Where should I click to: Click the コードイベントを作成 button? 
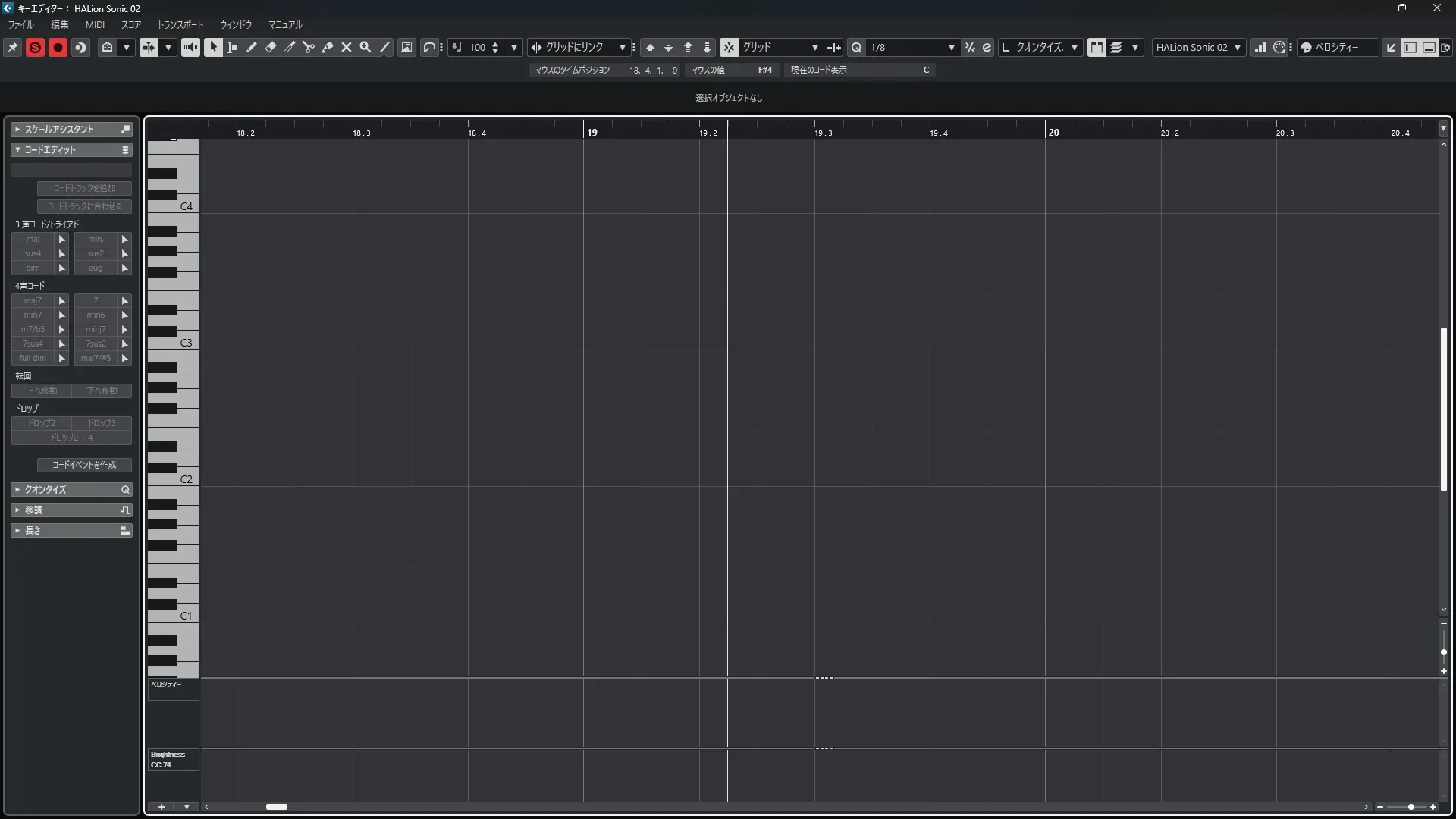click(x=84, y=465)
